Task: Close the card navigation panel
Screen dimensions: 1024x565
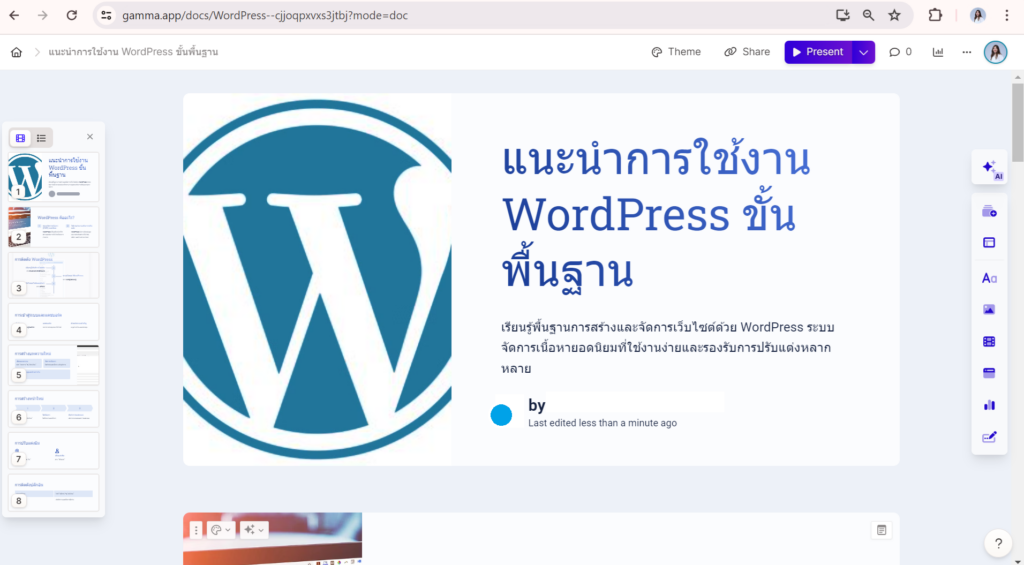Action: coord(90,137)
